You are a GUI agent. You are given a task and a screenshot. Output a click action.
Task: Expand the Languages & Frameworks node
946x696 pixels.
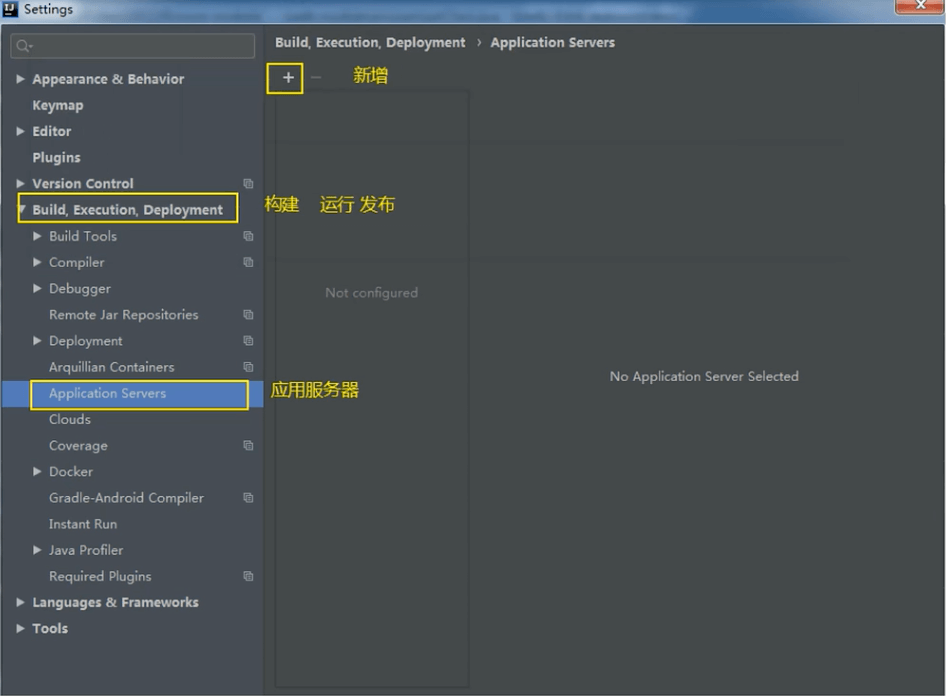click(x=21, y=603)
